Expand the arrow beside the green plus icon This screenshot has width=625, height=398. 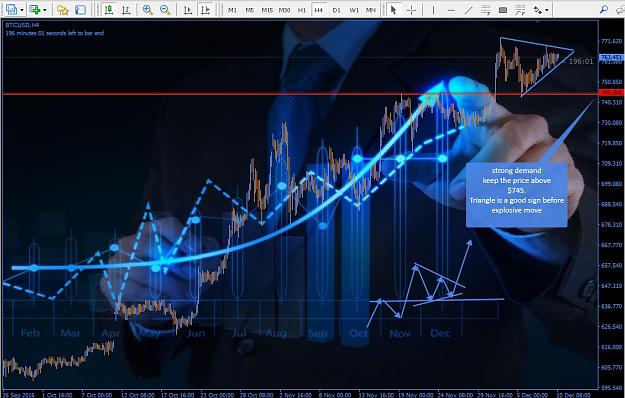45,10
